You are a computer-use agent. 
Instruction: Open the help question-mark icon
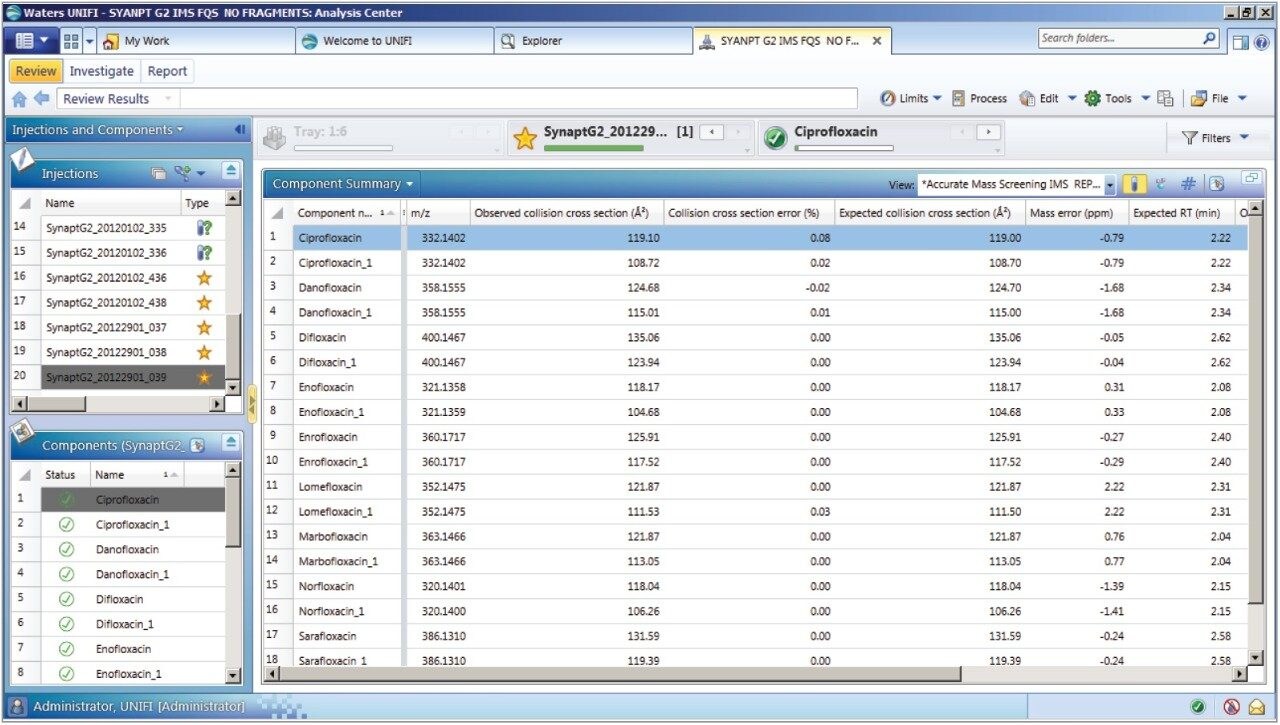point(1261,42)
